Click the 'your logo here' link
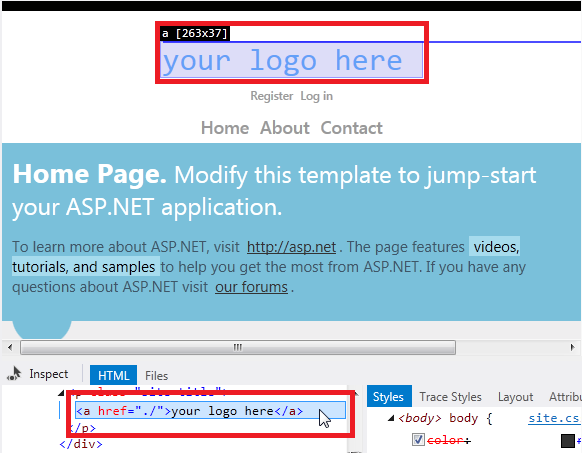The width and height of the screenshot is (582, 453). pos(291,60)
